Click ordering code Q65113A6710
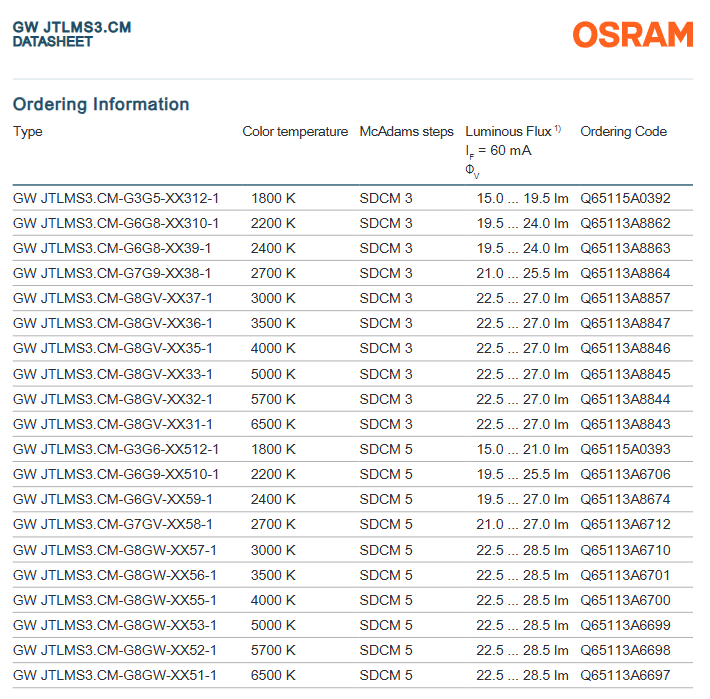Viewport: 710px width, 699px height. (x=625, y=550)
